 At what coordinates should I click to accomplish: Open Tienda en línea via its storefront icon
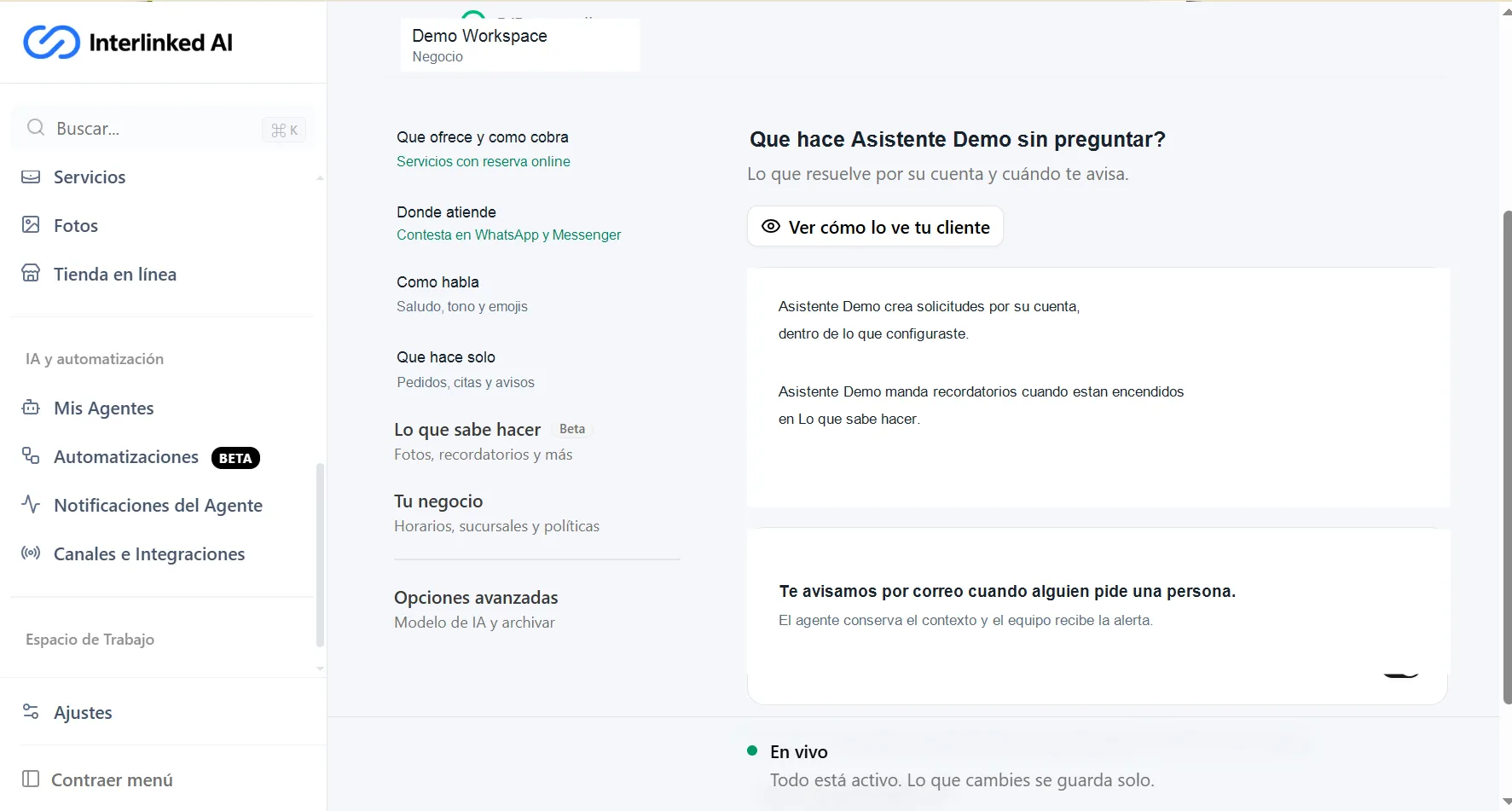point(31,274)
